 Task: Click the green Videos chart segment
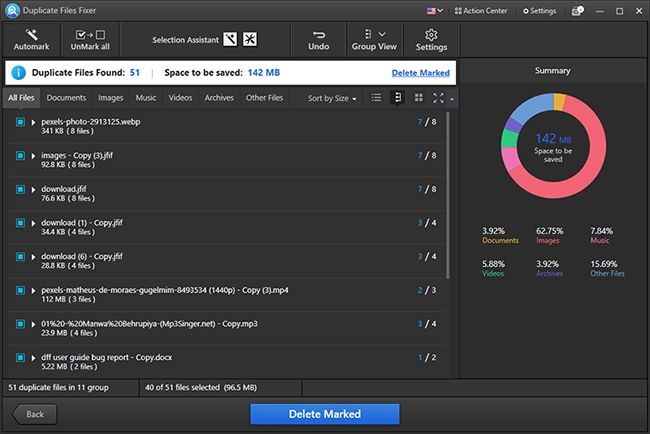[x=509, y=139]
